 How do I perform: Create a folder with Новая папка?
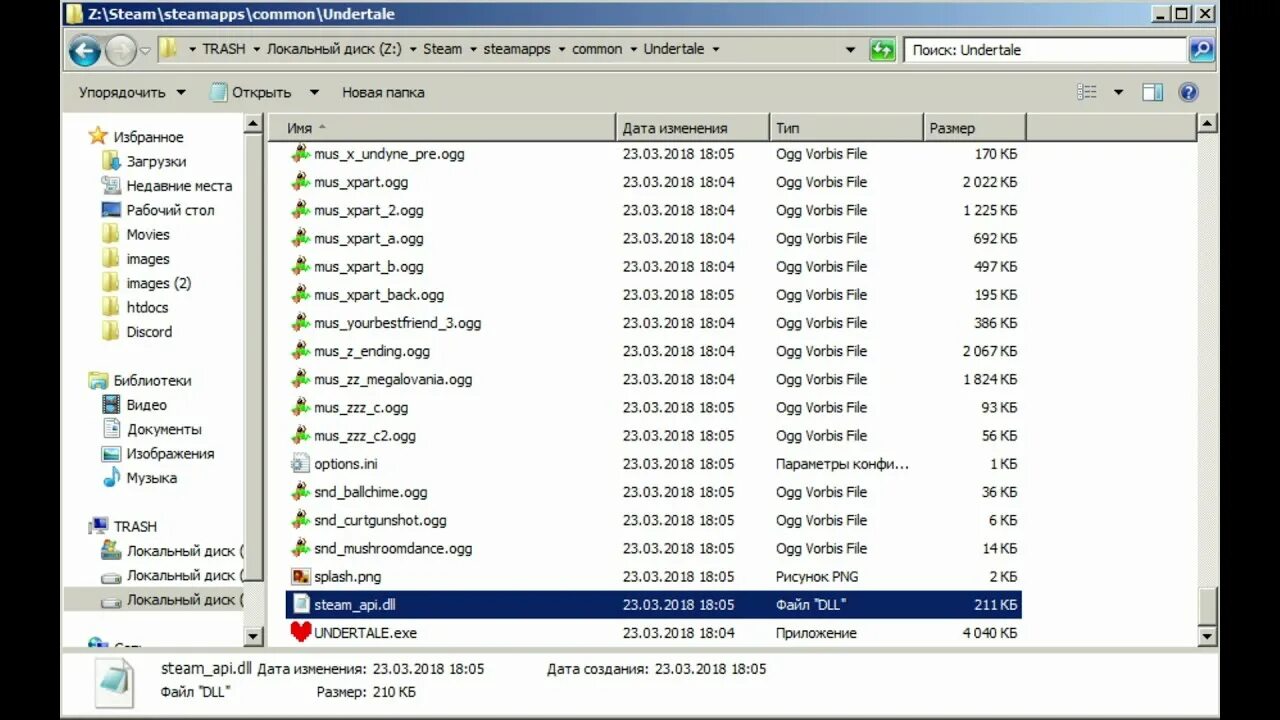click(383, 92)
